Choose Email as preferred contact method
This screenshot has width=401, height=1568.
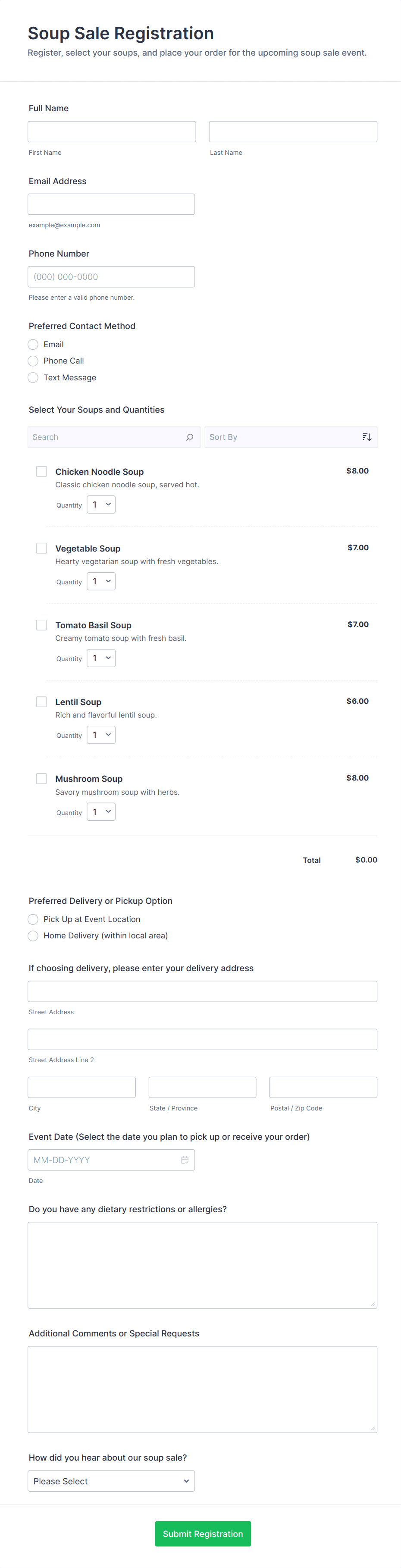pyautogui.click(x=34, y=345)
